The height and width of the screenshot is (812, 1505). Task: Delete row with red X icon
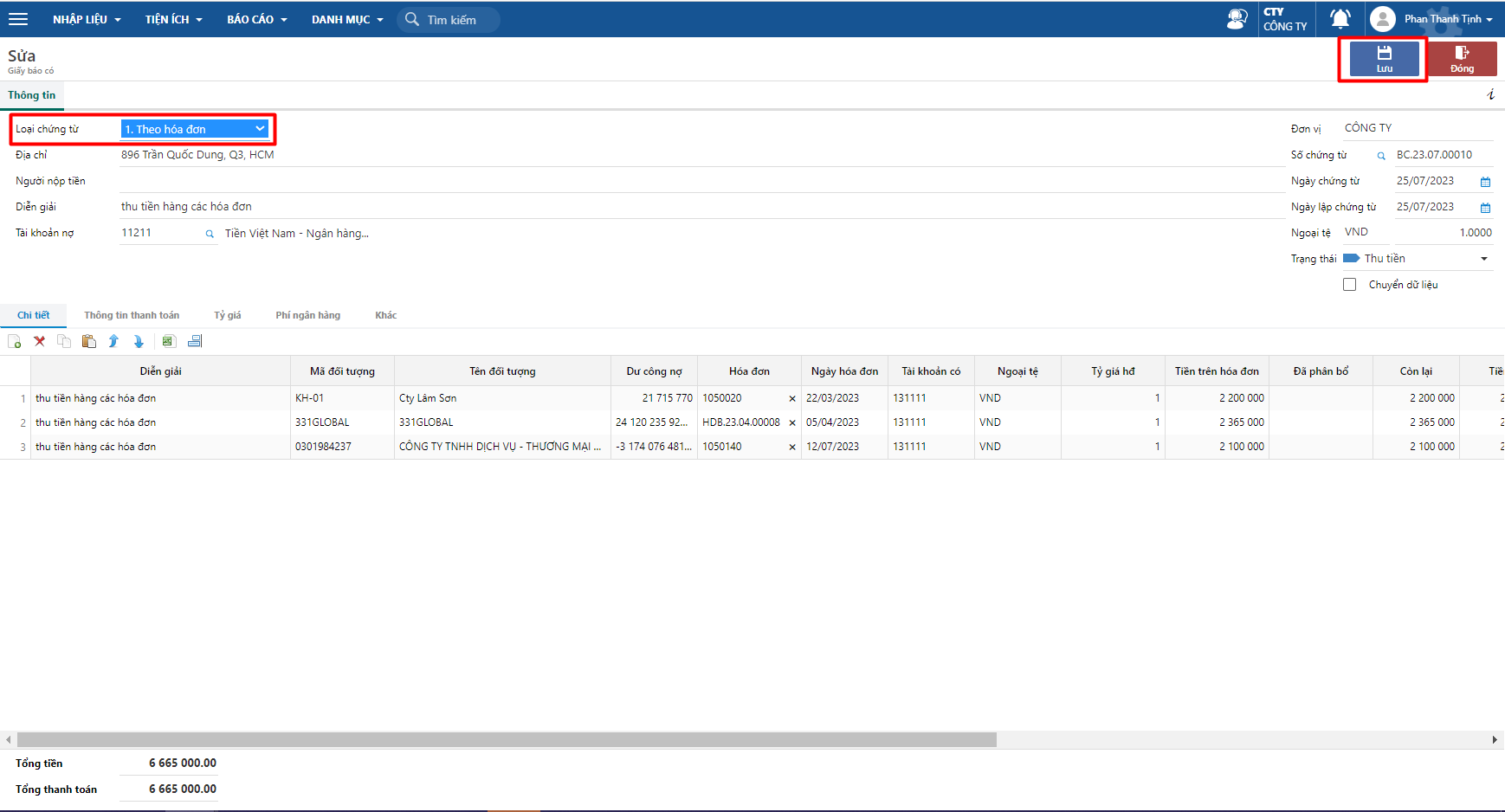pos(40,341)
